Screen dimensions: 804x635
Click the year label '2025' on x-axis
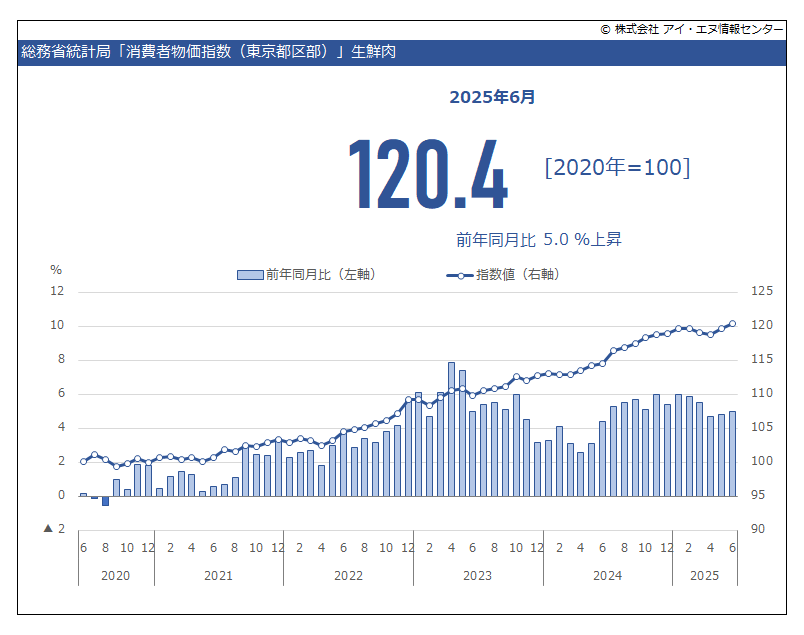pos(705,576)
